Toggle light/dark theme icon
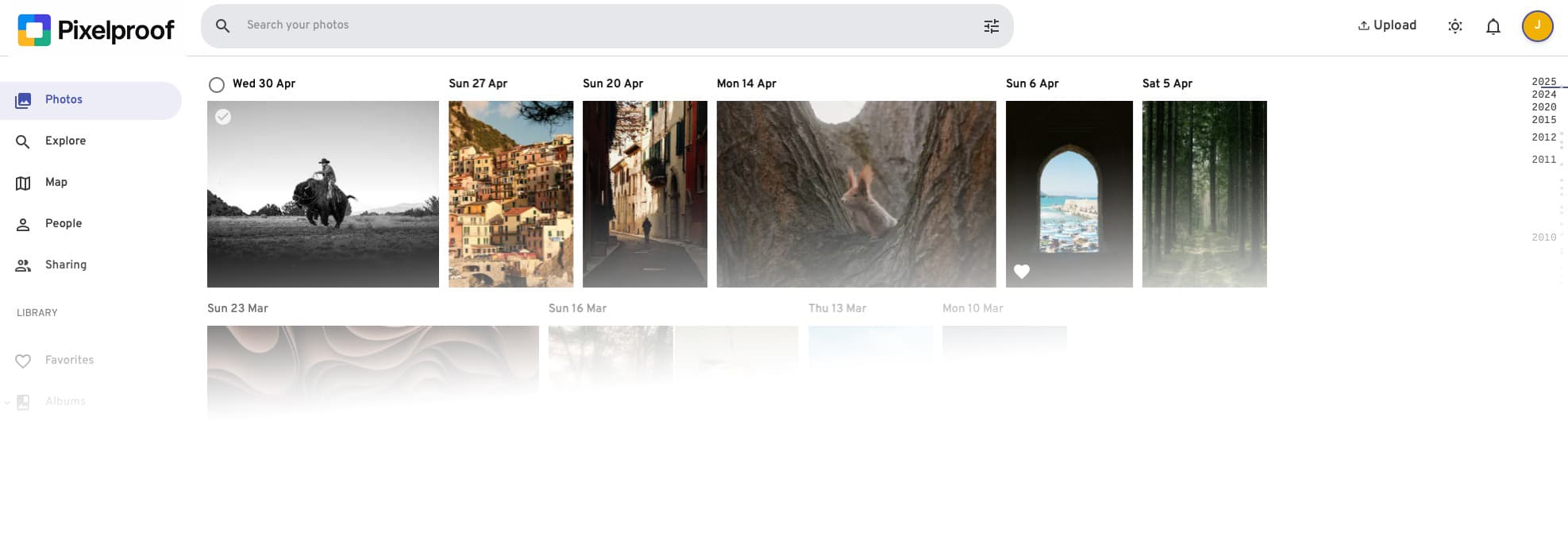Viewport: 1568px width, 533px height. click(x=1454, y=26)
